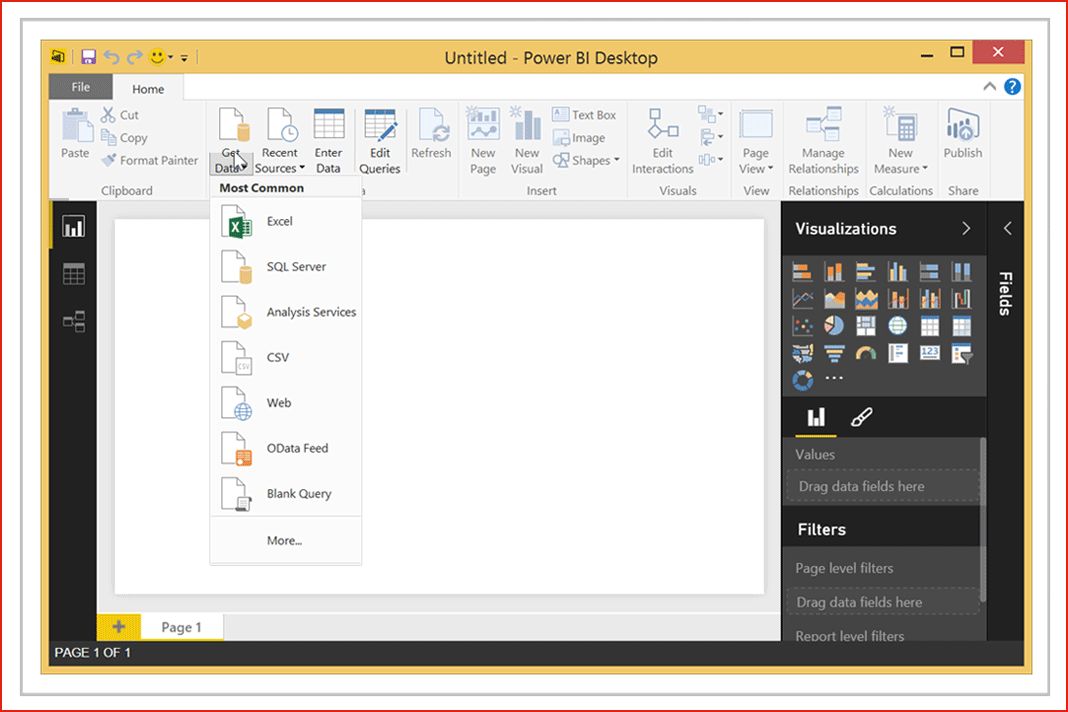Select the Gauge visual in the Visualizations pane
The height and width of the screenshot is (712, 1068).
point(866,352)
